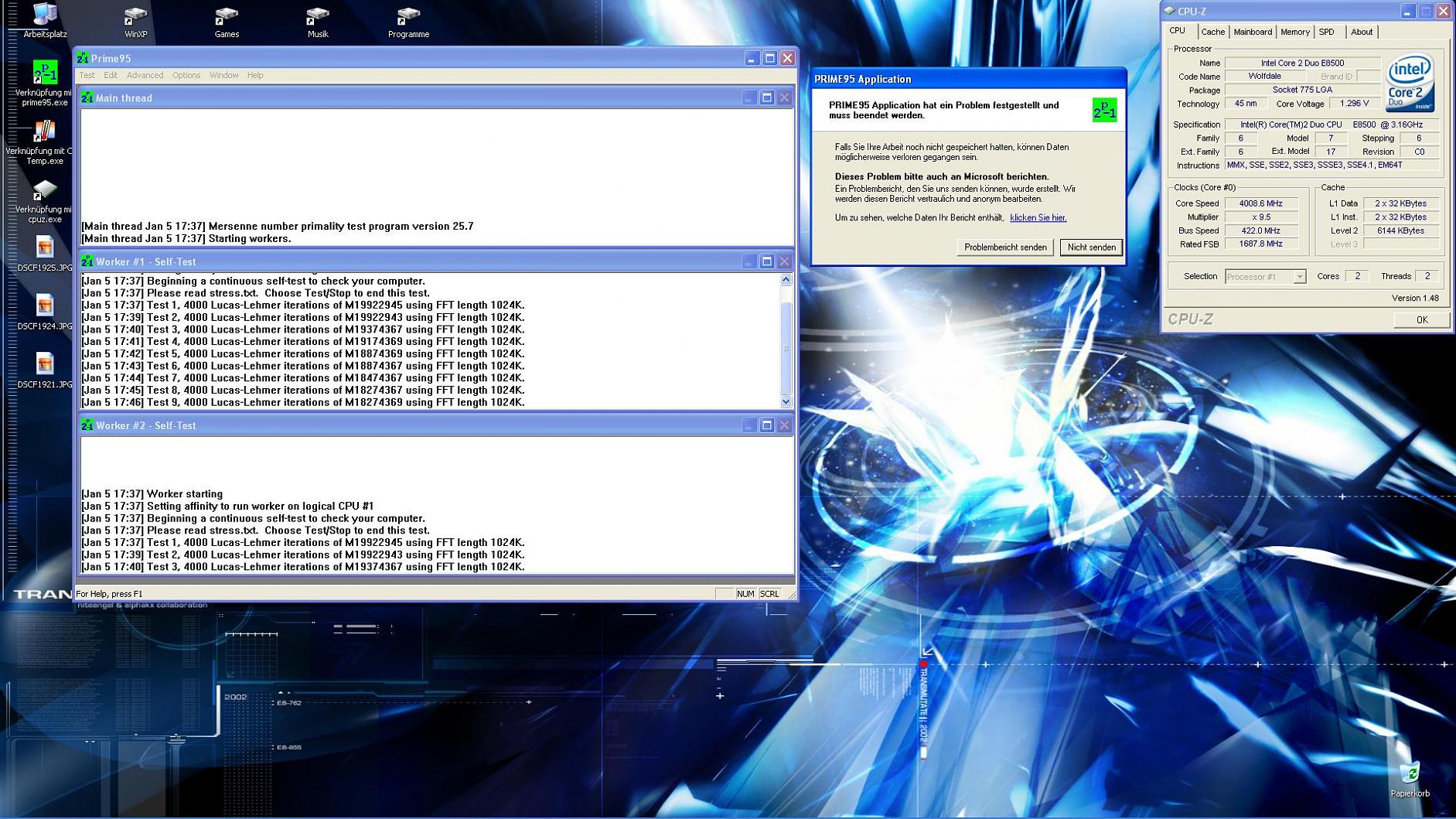
Task: Open the Advanced menu in Prime95
Action: pos(145,75)
